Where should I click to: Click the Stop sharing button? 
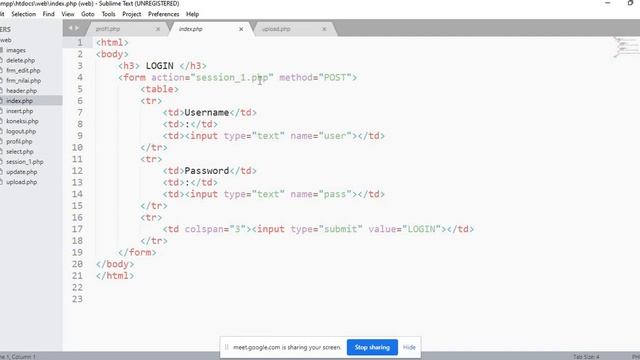tap(372, 347)
